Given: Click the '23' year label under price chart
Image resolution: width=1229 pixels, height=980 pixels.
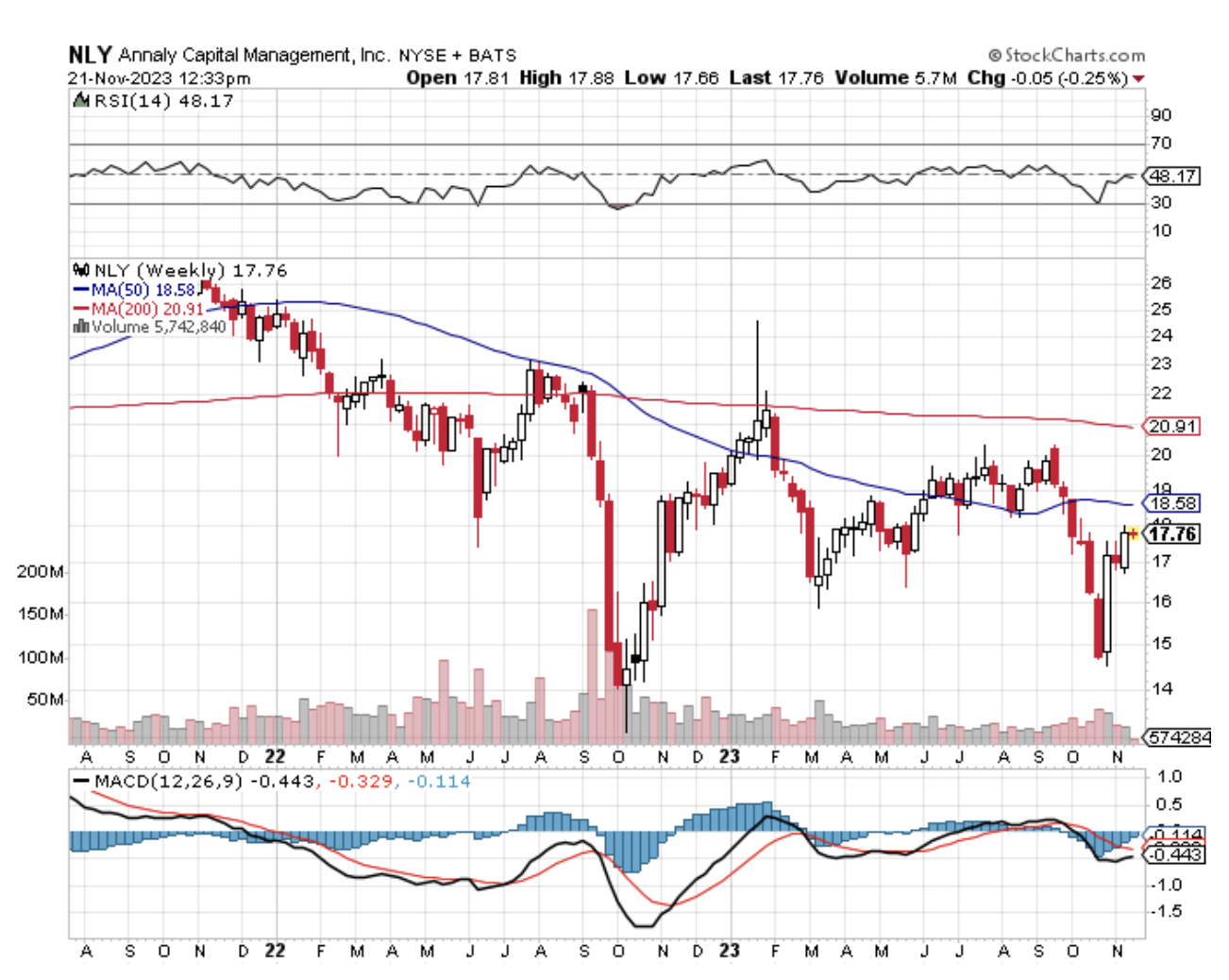Looking at the screenshot, I should tap(729, 756).
